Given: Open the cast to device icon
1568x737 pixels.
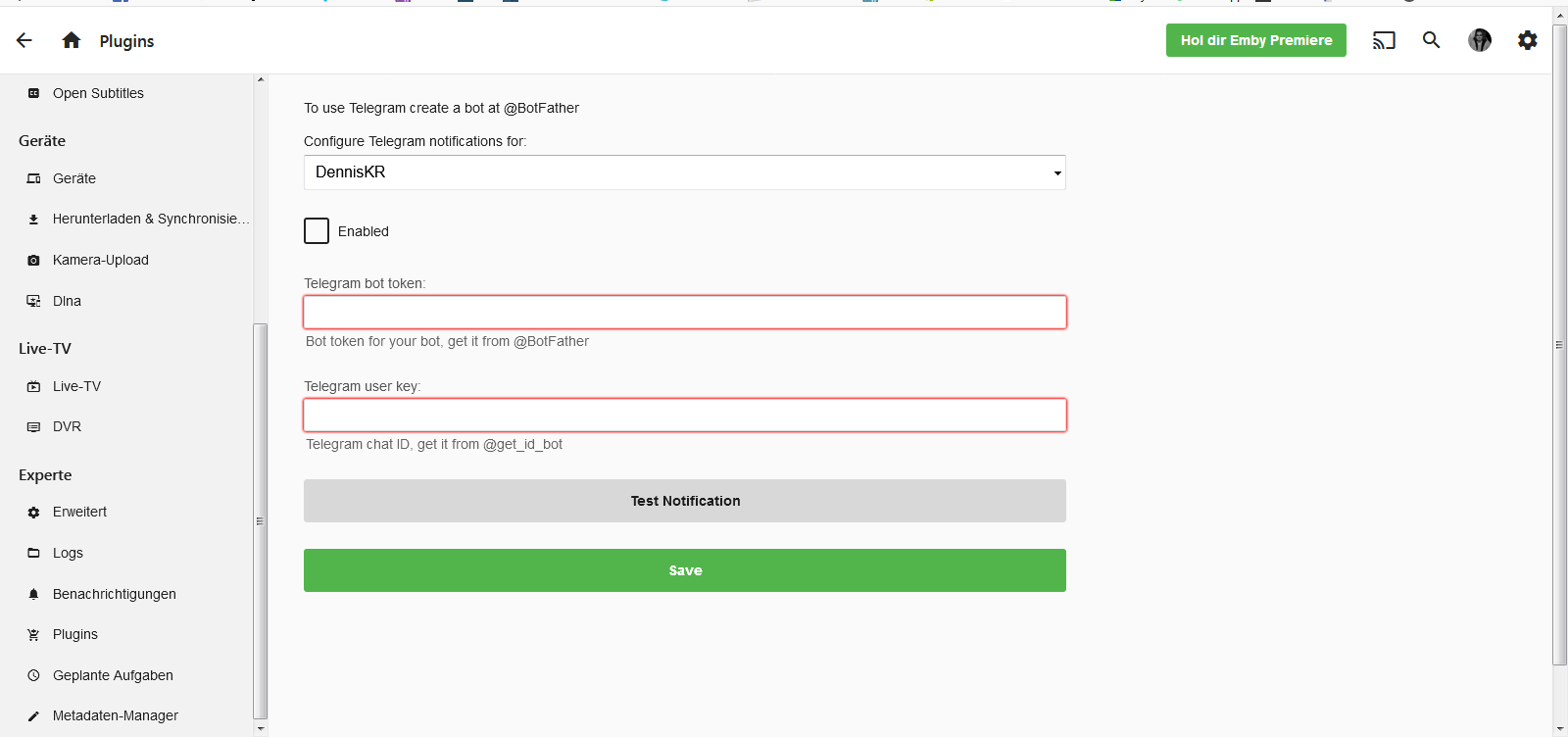Looking at the screenshot, I should click(1384, 40).
